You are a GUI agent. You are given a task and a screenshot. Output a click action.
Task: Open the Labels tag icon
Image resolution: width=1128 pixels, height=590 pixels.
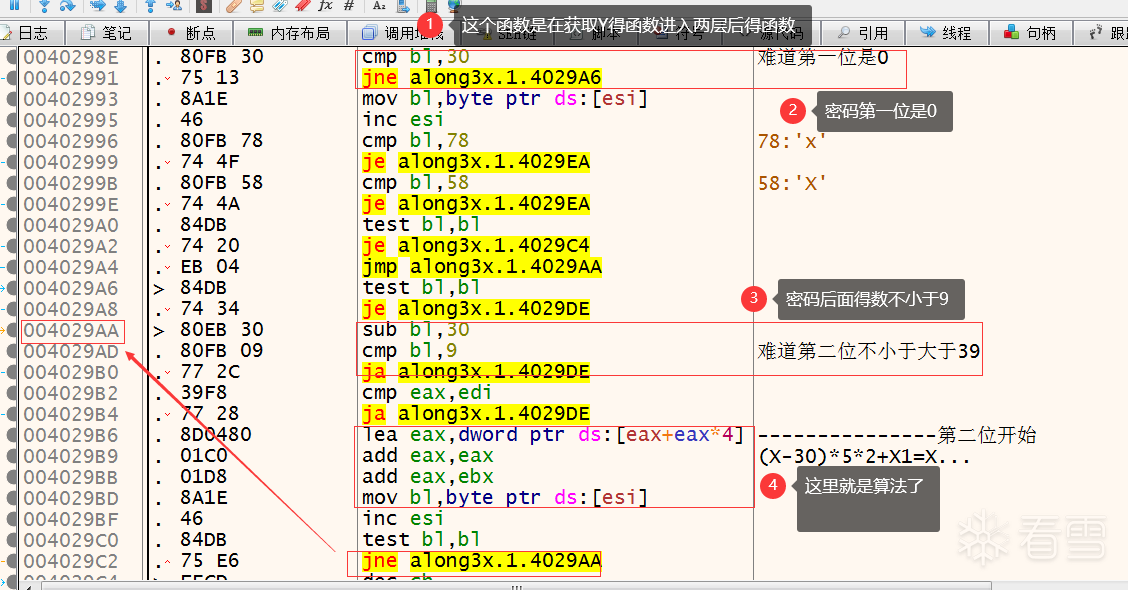tap(280, 5)
